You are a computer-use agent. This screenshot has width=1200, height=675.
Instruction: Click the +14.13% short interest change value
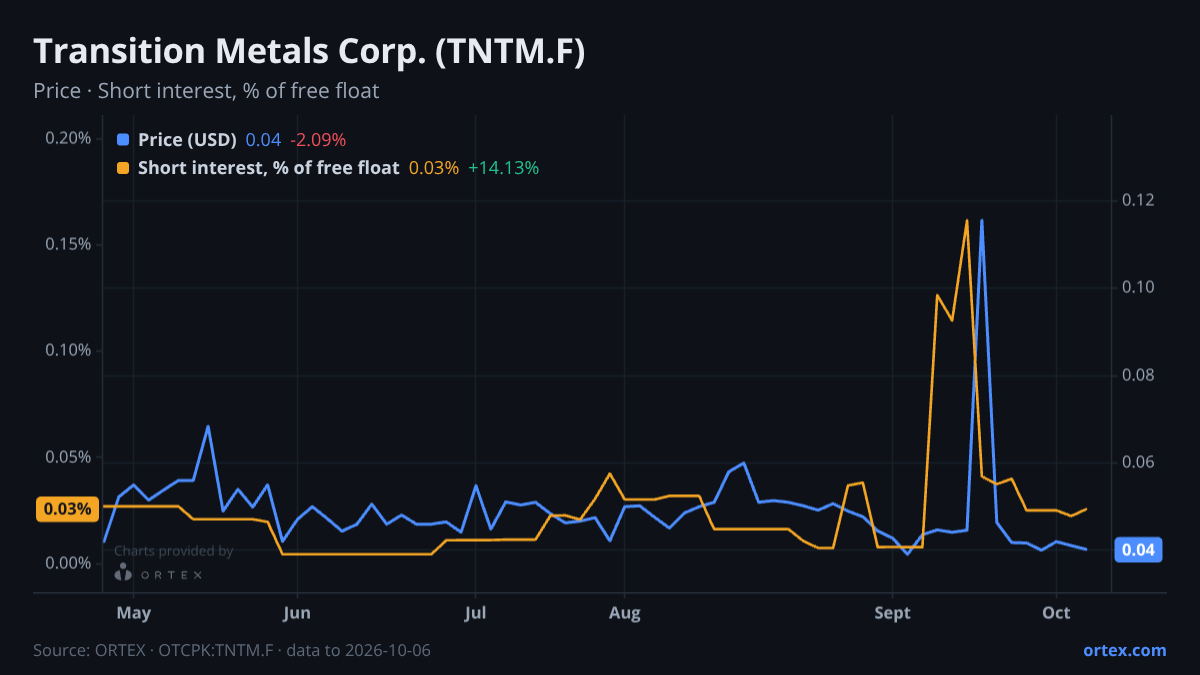point(504,168)
